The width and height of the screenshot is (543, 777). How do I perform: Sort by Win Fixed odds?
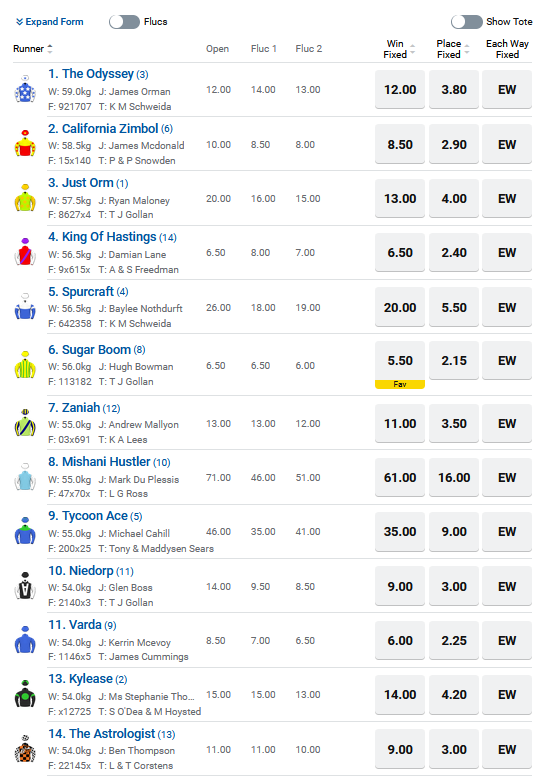coord(399,49)
